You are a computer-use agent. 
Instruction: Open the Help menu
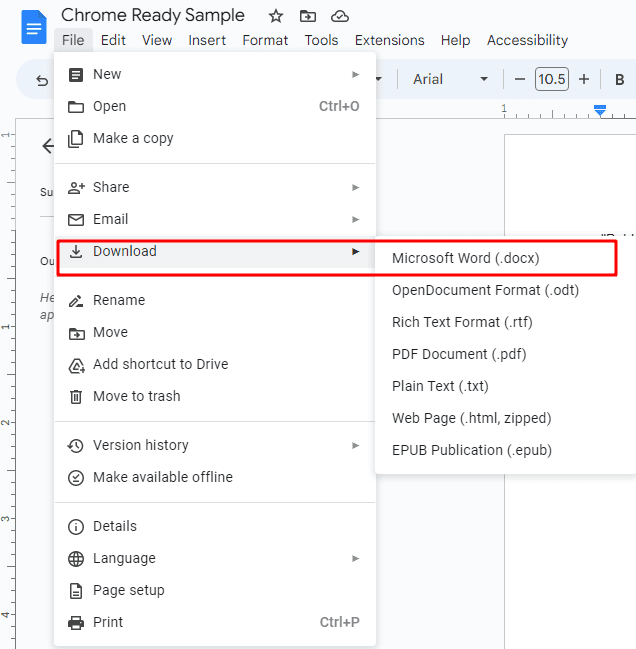coord(455,40)
